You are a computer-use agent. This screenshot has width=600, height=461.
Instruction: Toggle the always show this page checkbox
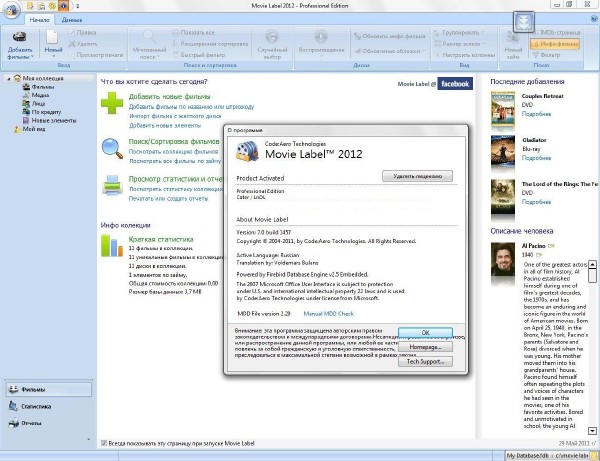tap(105, 441)
